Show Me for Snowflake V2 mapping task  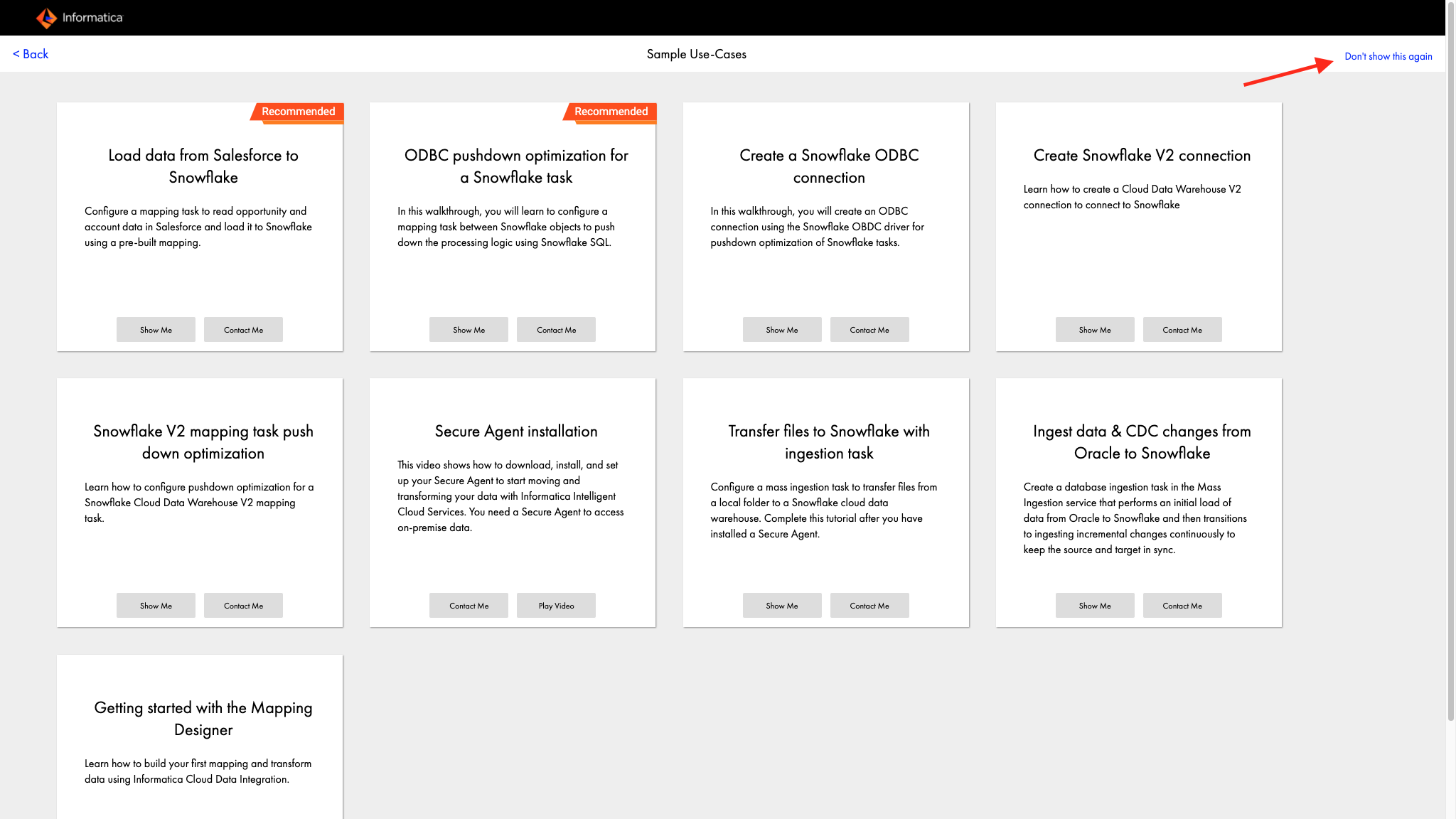(x=156, y=606)
